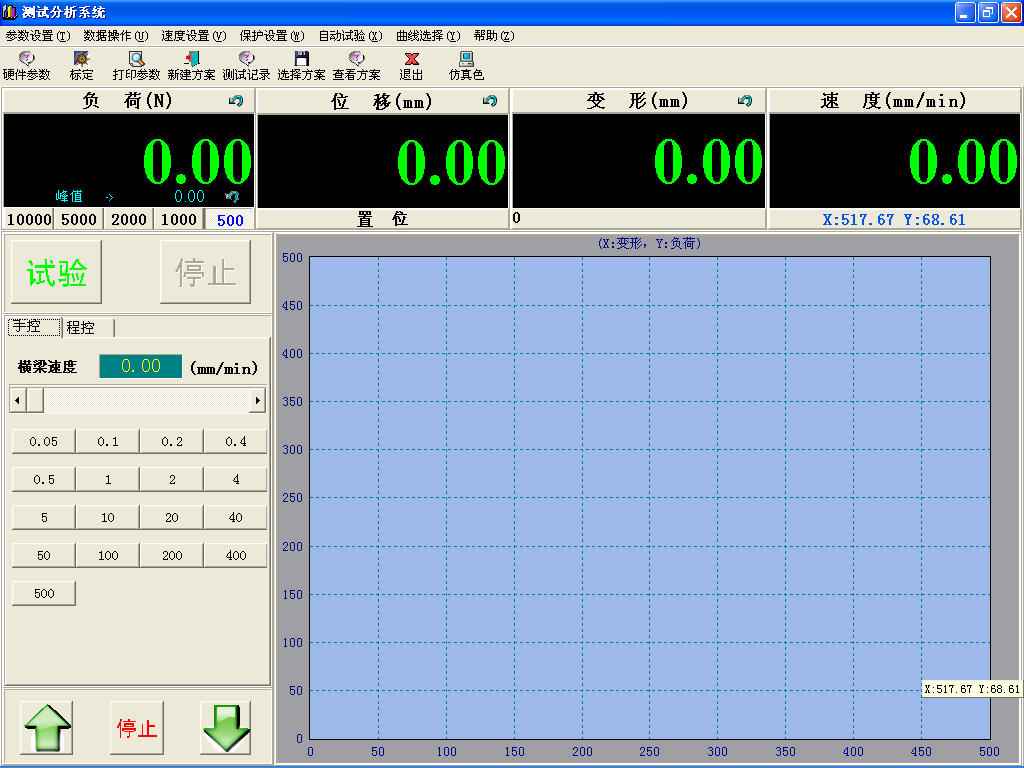Open the 参数设置 menu
The image size is (1024, 768).
pyautogui.click(x=37, y=36)
